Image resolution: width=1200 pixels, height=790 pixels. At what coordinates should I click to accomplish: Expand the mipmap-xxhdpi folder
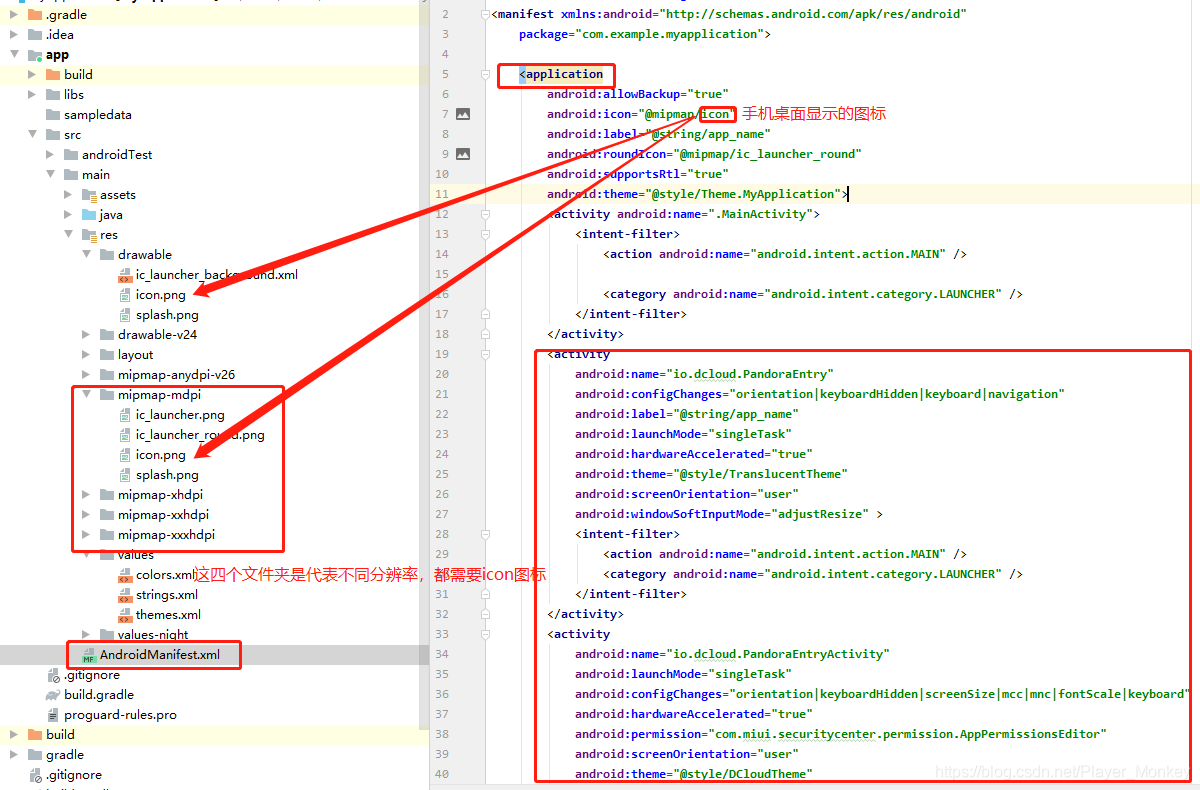(86, 515)
